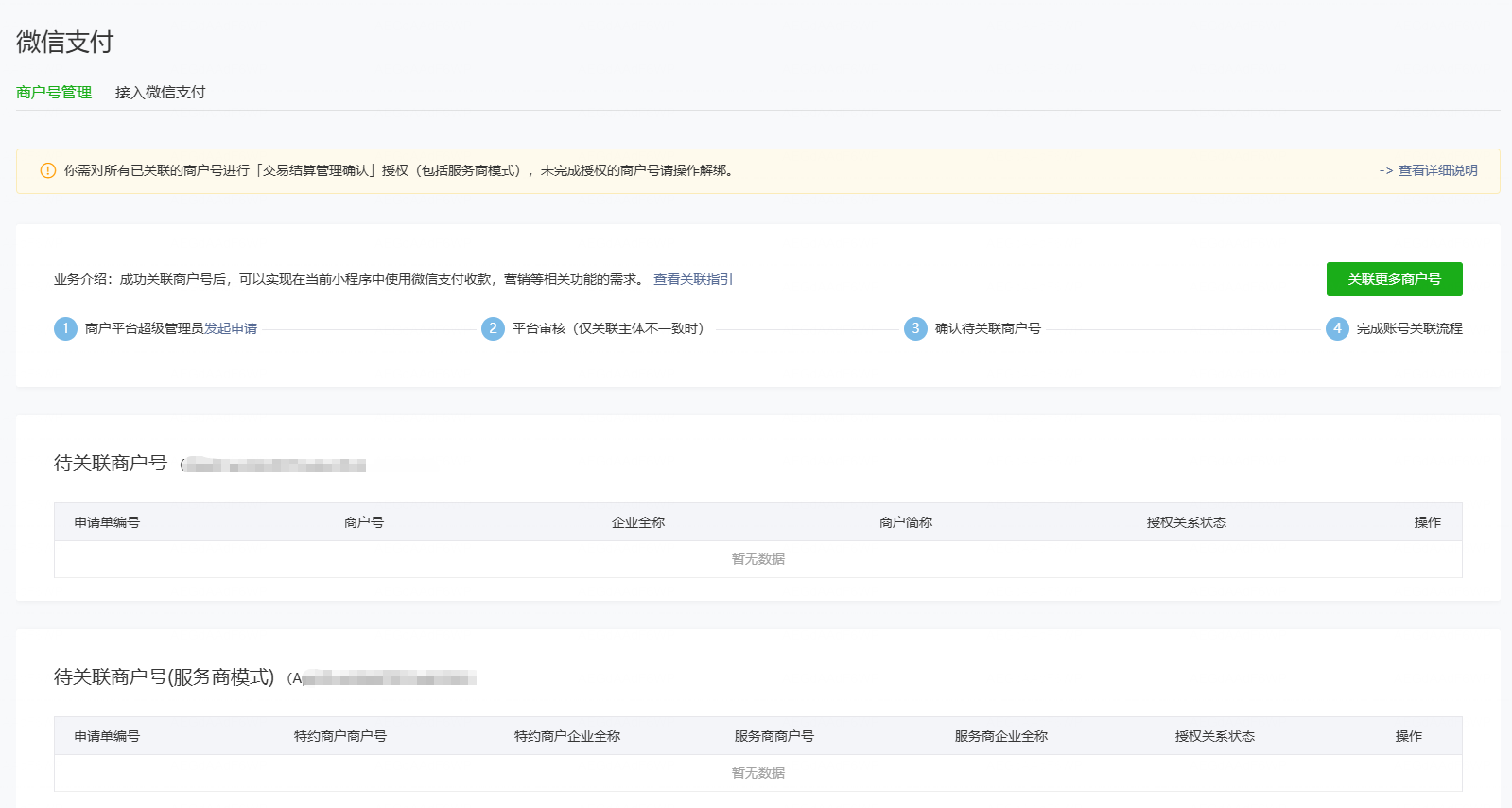Click the 发起申请 link in step 1
Viewport: 1512px width, 808px height.
click(x=231, y=328)
